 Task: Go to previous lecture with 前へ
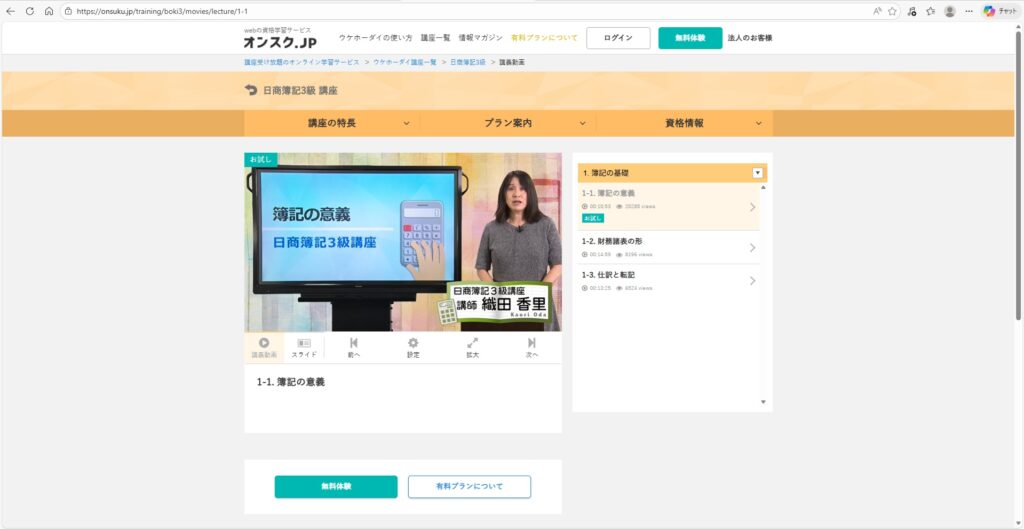click(x=353, y=343)
